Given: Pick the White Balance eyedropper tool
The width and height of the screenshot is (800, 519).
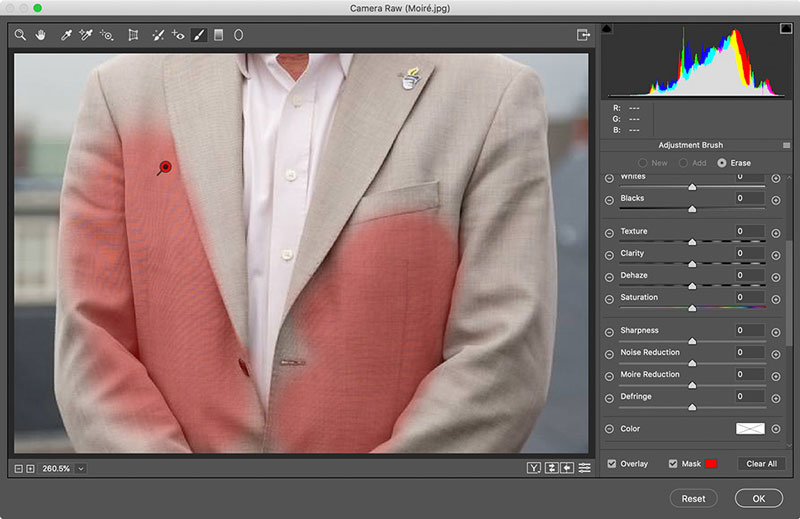Looking at the screenshot, I should pos(67,35).
